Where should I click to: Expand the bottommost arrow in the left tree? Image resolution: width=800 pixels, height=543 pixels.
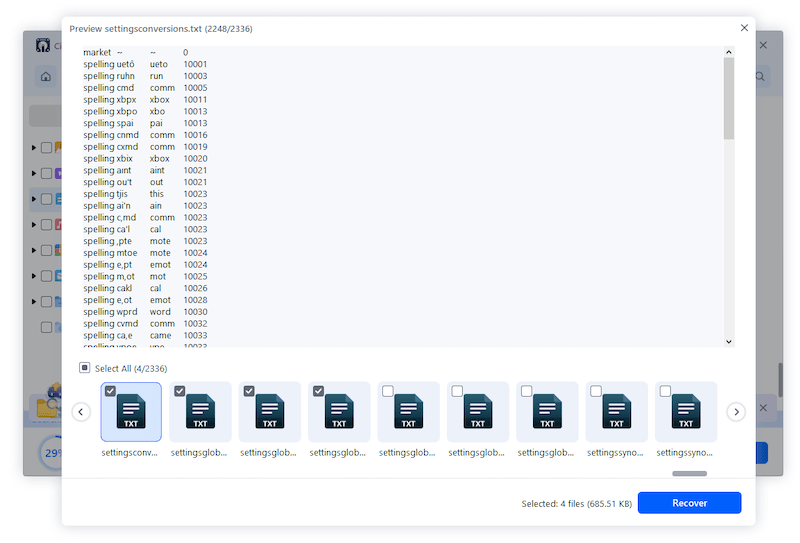click(35, 301)
